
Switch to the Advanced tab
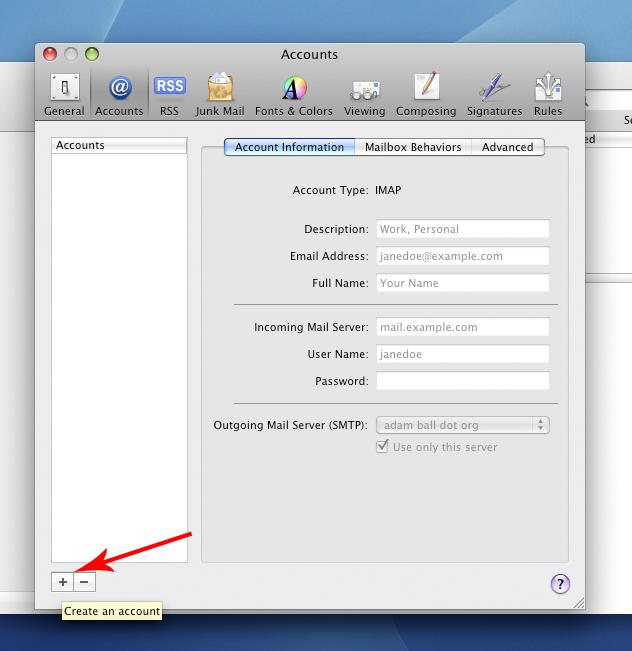(507, 147)
